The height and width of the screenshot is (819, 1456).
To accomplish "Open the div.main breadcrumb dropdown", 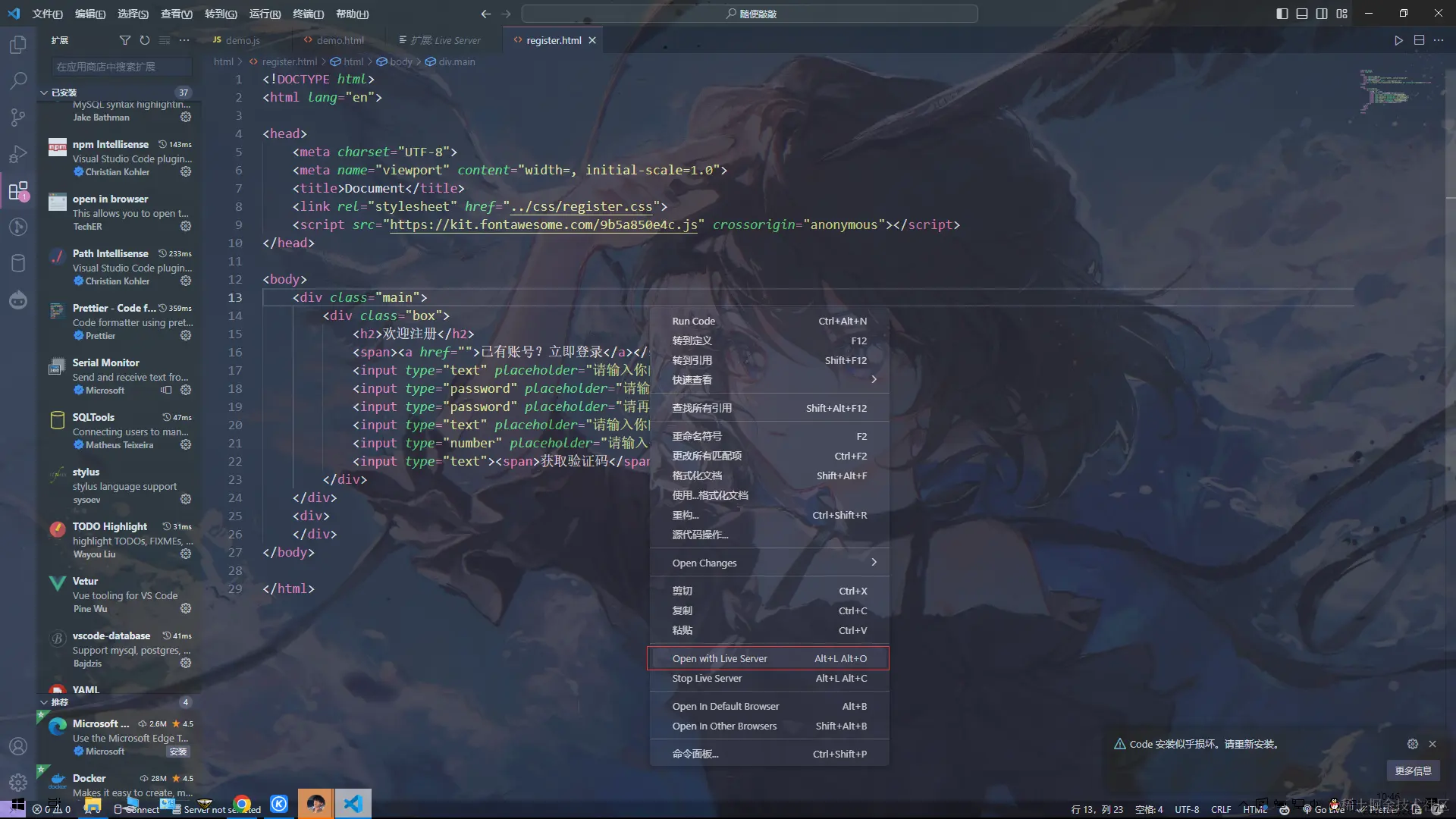I will [x=450, y=61].
